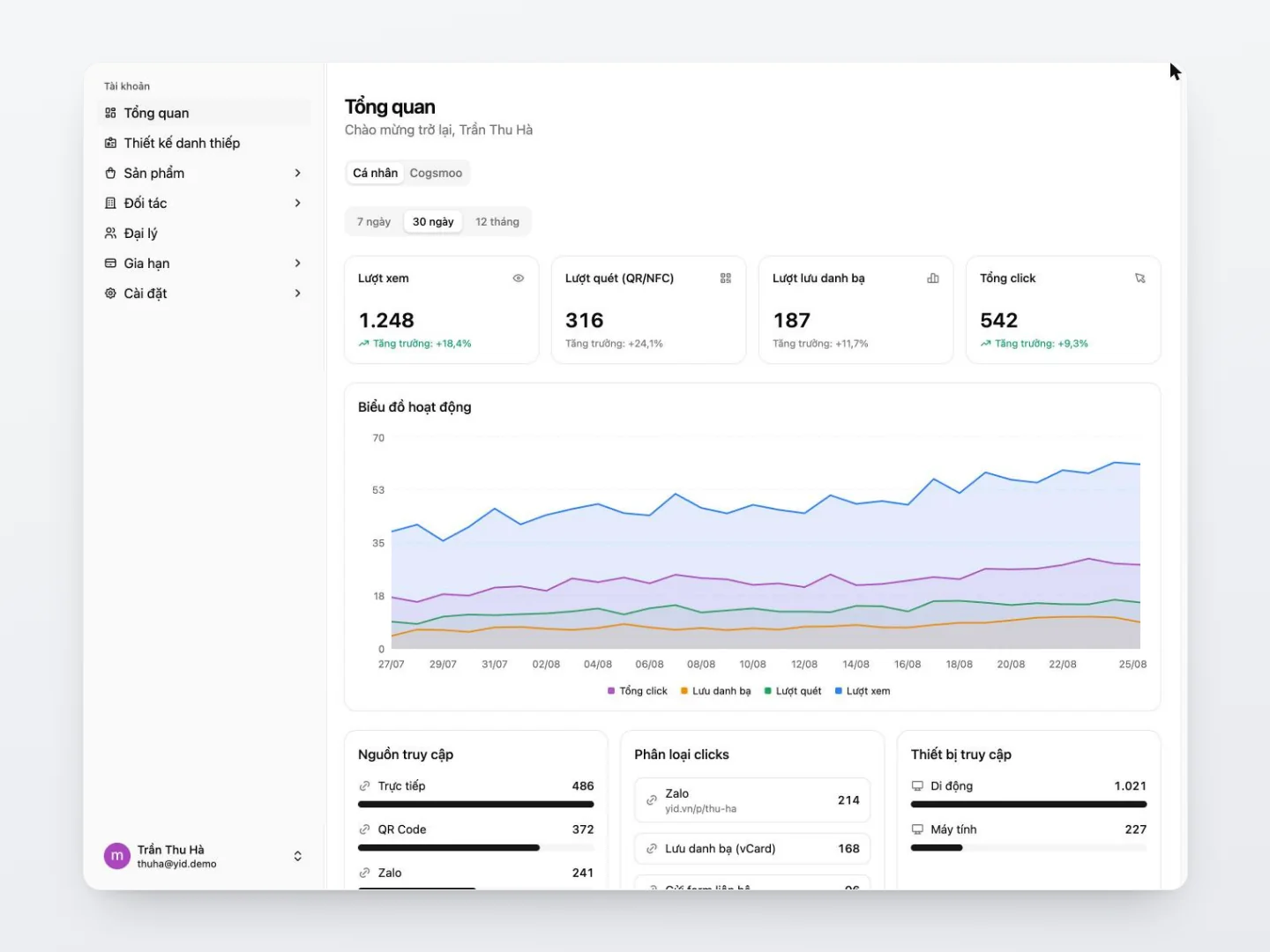The image size is (1270, 952).
Task: Click the Đại lý people icon
Action: click(x=110, y=233)
